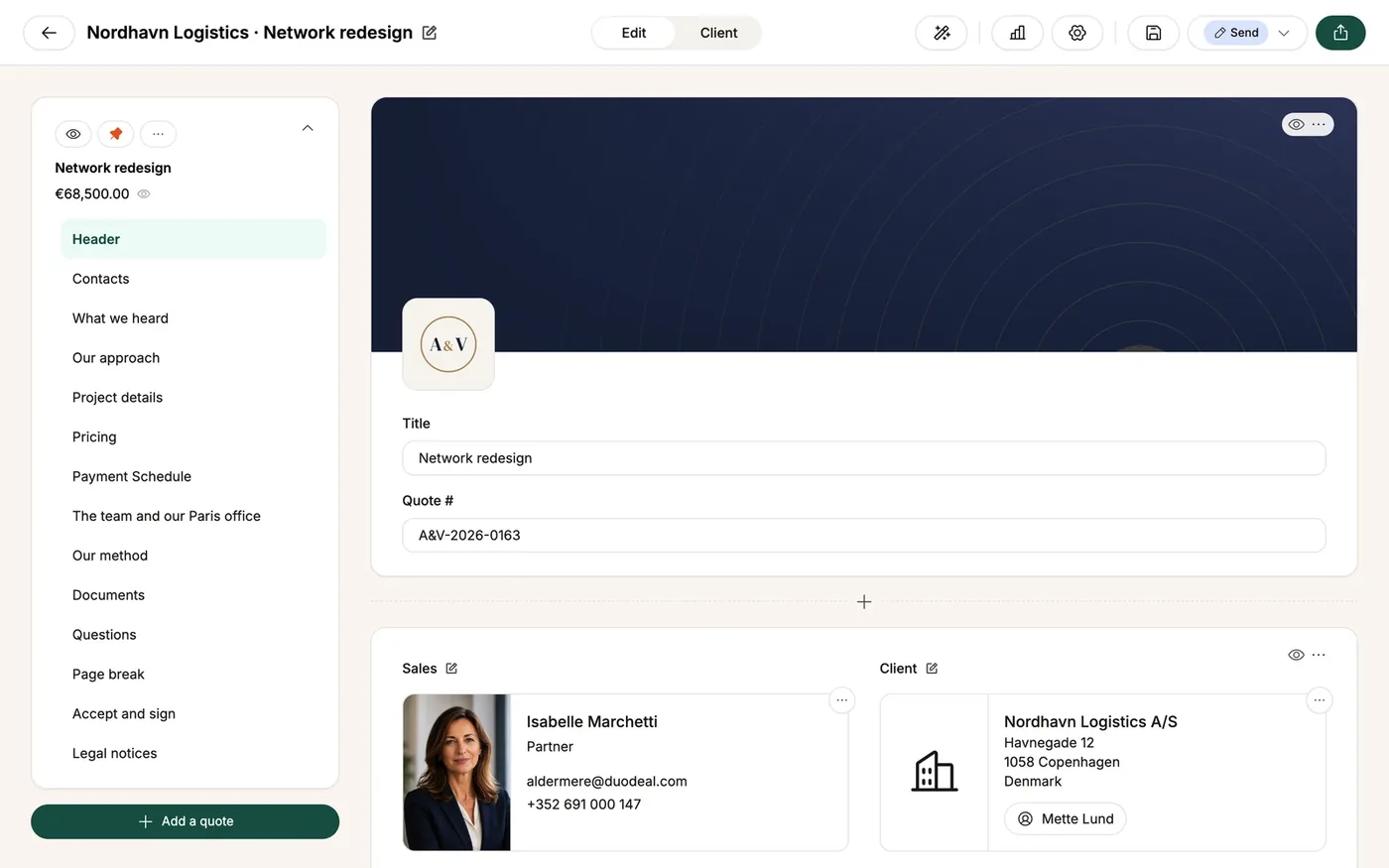
Task: Open quote panel more options ellipsis
Action: coord(158,134)
